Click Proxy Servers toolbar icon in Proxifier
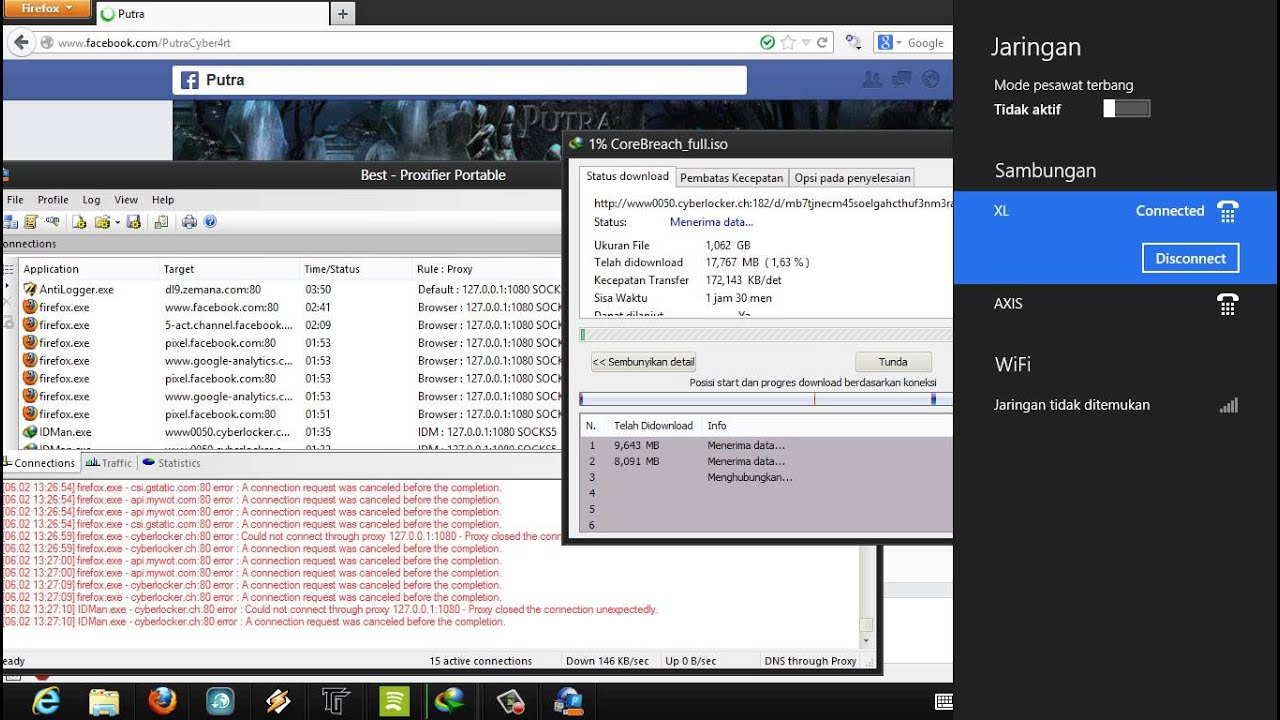The image size is (1280, 720). coord(12,222)
